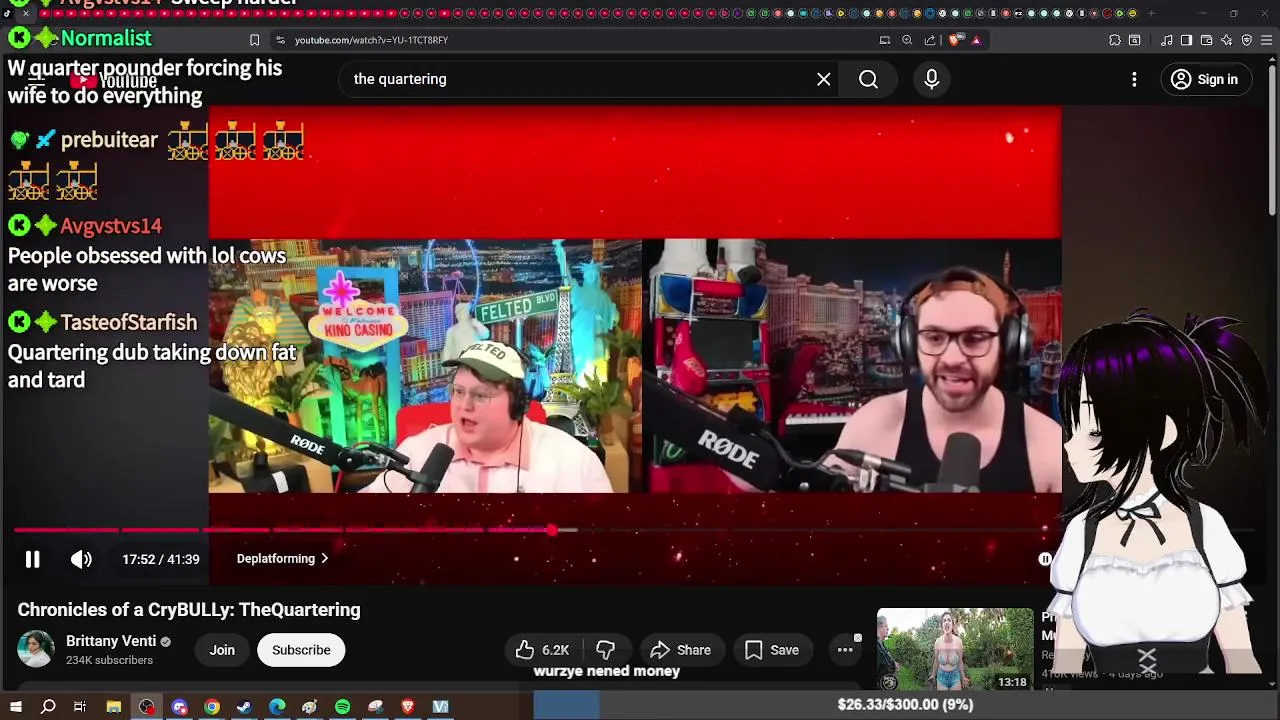Viewport: 1280px width, 720px height.
Task: Toggle the browser sidebar panel
Action: coord(1186,40)
